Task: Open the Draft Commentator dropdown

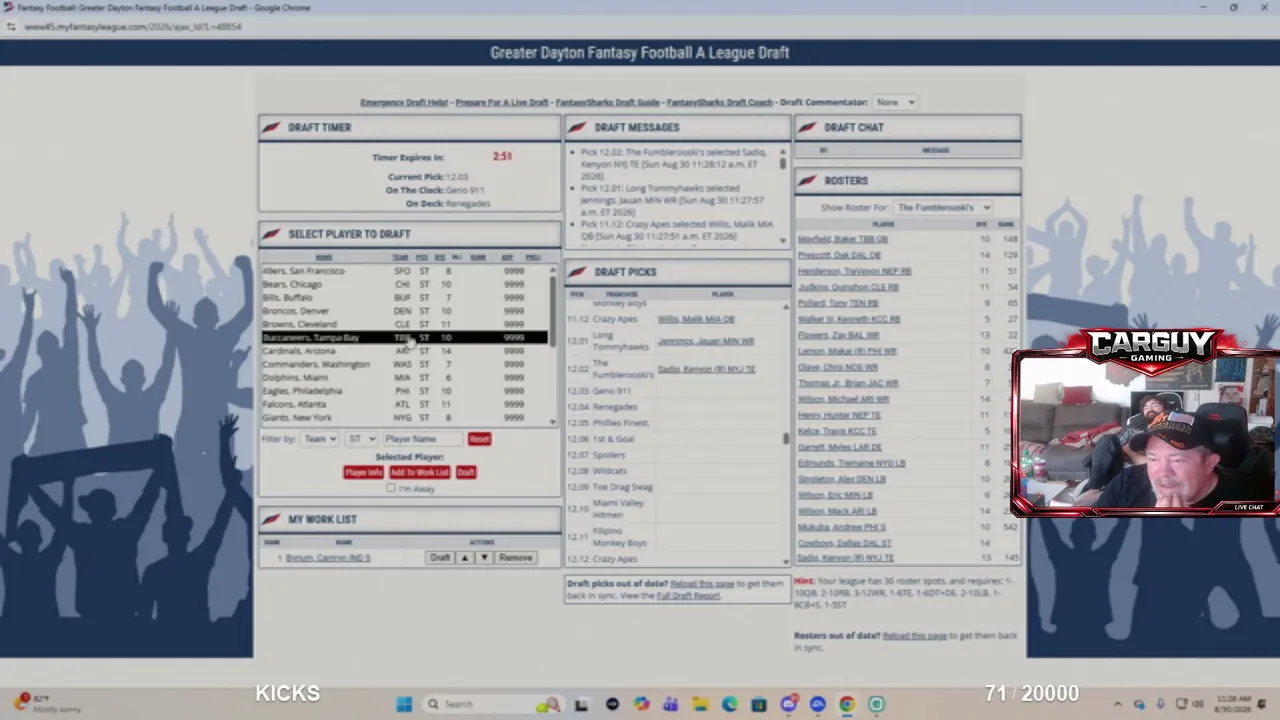Action: click(x=895, y=102)
